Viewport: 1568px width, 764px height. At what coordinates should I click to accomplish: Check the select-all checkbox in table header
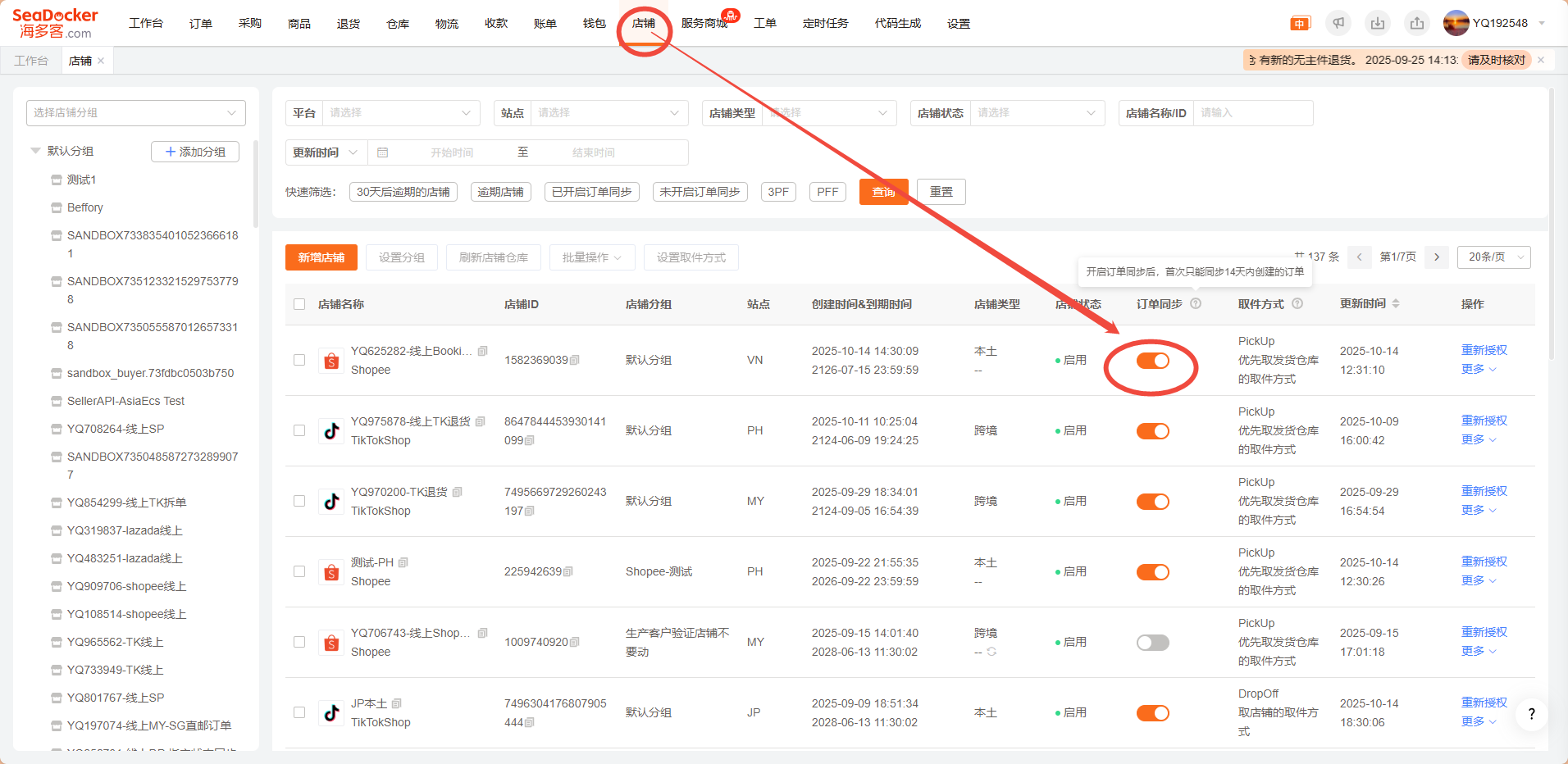299,304
